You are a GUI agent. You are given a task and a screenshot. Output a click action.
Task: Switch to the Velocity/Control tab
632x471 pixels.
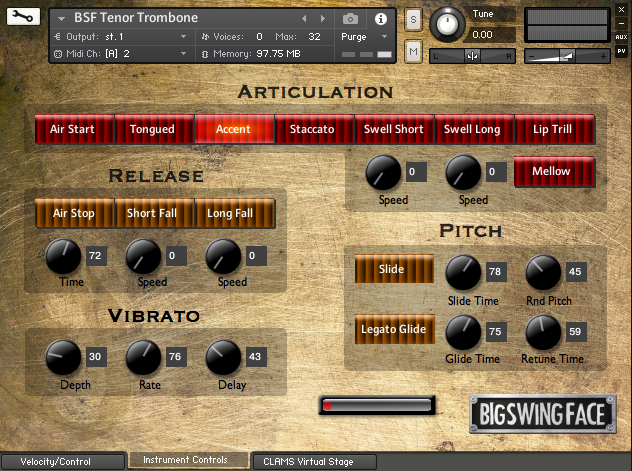pyautogui.click(x=63, y=462)
